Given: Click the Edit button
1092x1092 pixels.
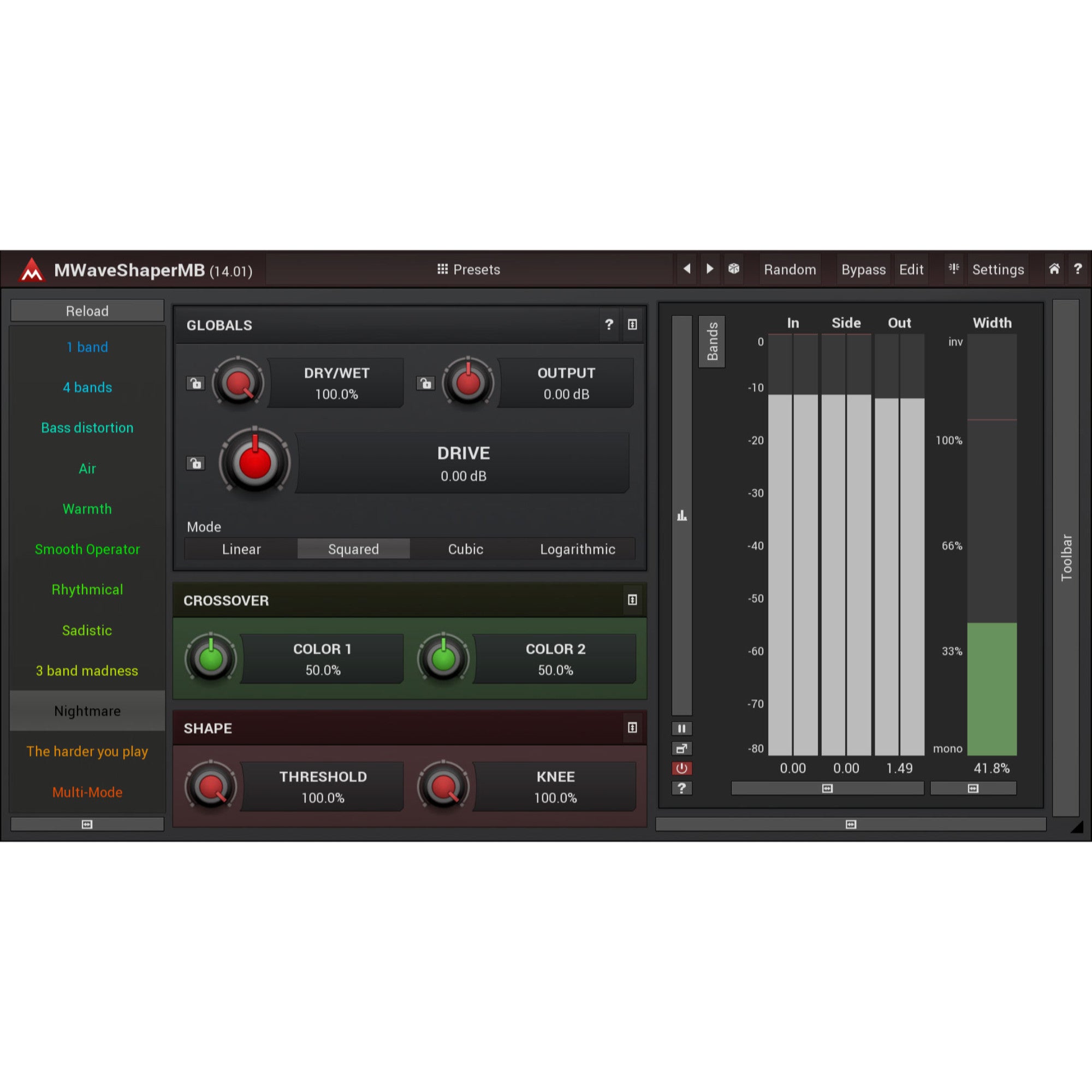Looking at the screenshot, I should [x=911, y=270].
